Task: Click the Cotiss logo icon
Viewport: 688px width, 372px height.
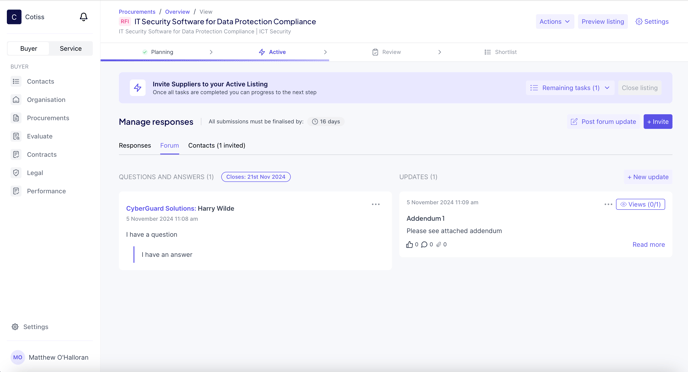Action: pyautogui.click(x=14, y=17)
